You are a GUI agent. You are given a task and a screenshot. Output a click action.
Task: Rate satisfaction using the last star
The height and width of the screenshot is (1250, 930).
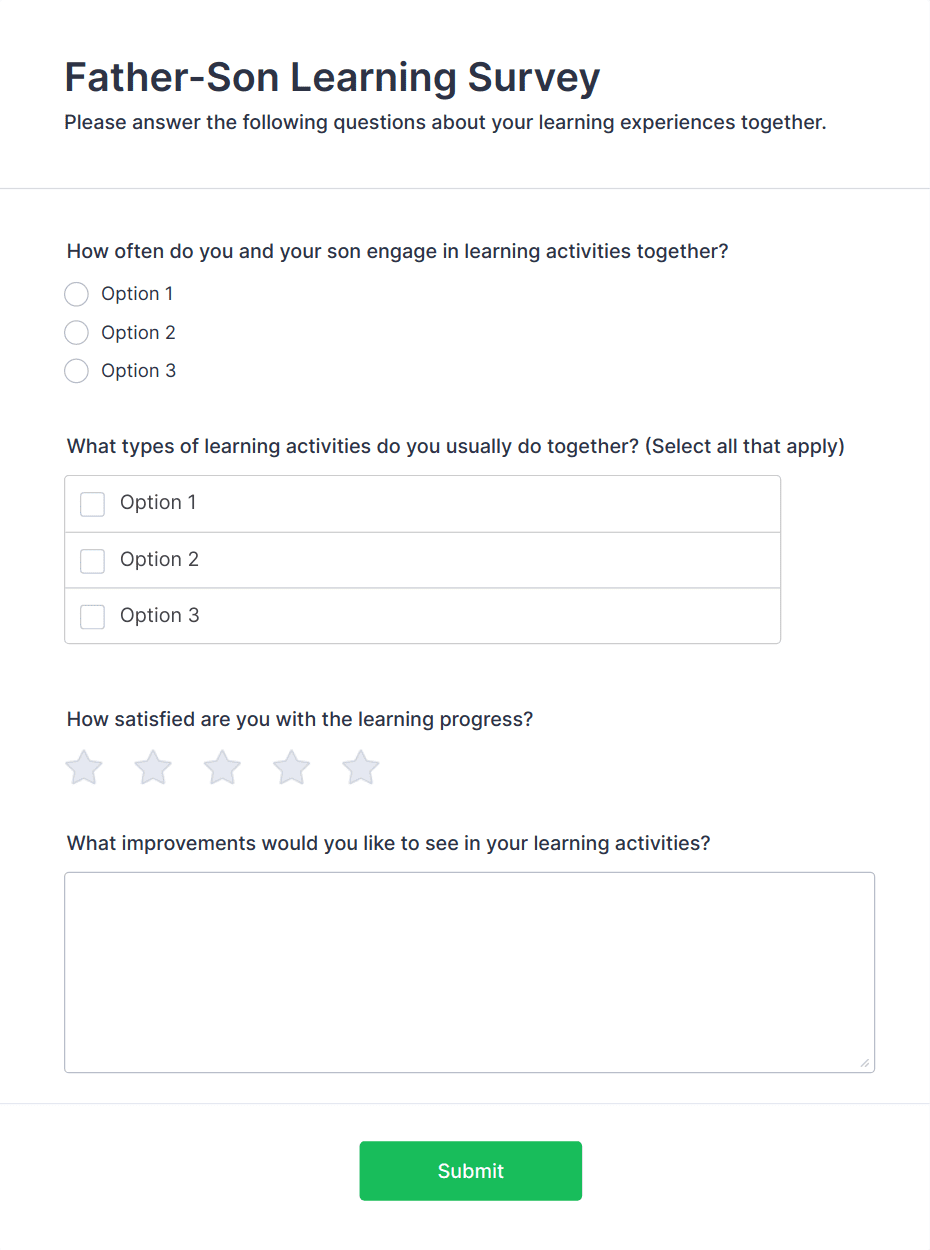coord(359,768)
